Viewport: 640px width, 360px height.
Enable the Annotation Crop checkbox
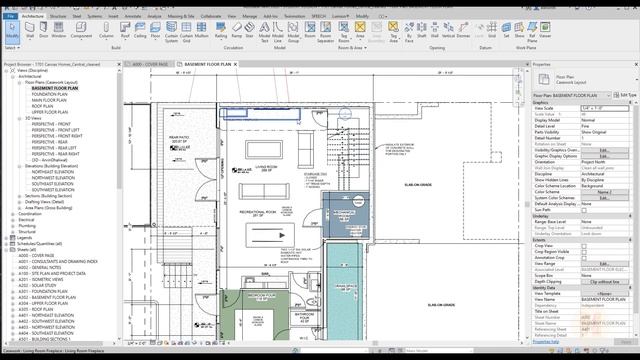pos(584,258)
